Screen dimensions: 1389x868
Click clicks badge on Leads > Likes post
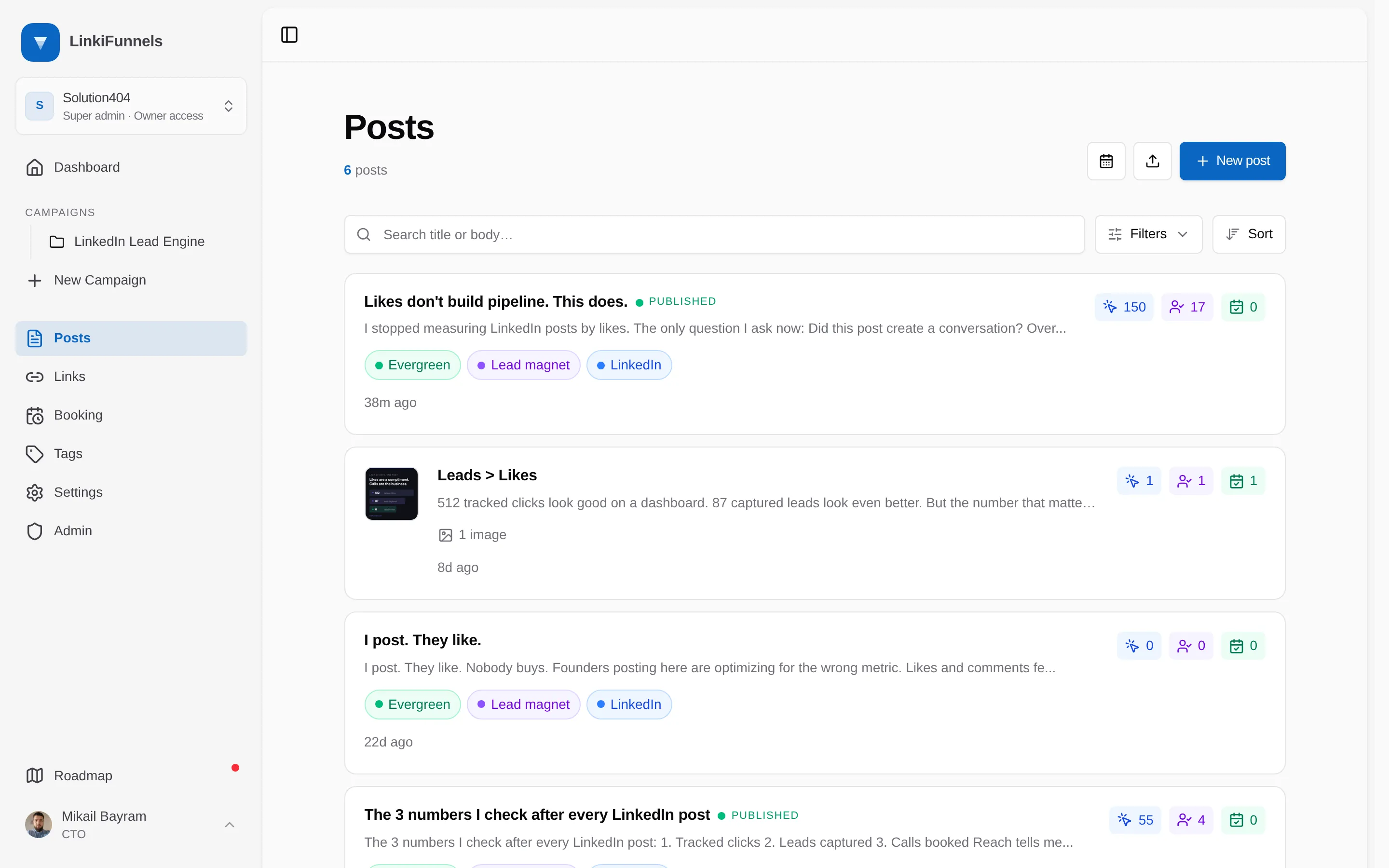point(1139,481)
